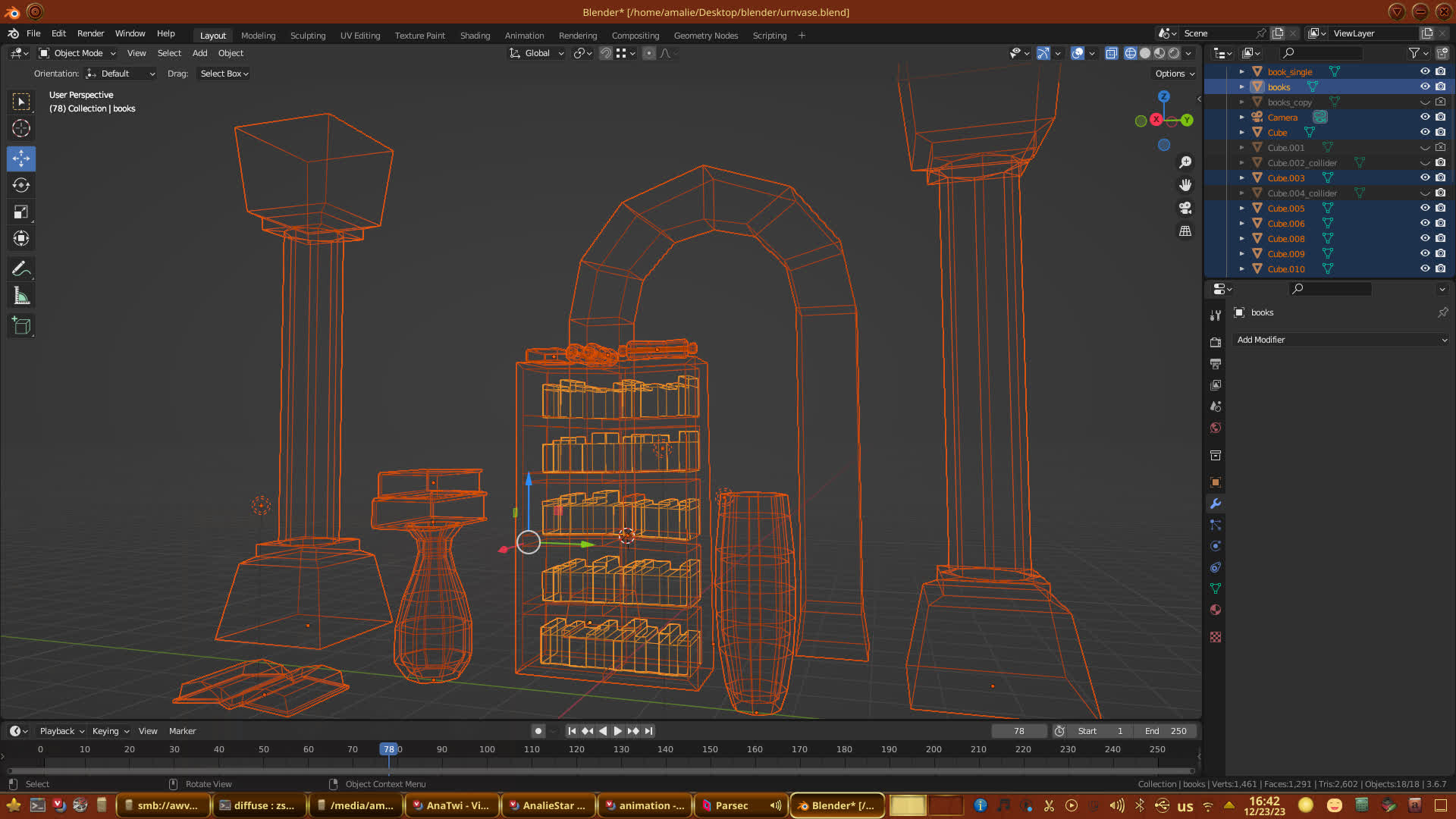Disable rendering of book_single via the camera icon

coord(1440,71)
